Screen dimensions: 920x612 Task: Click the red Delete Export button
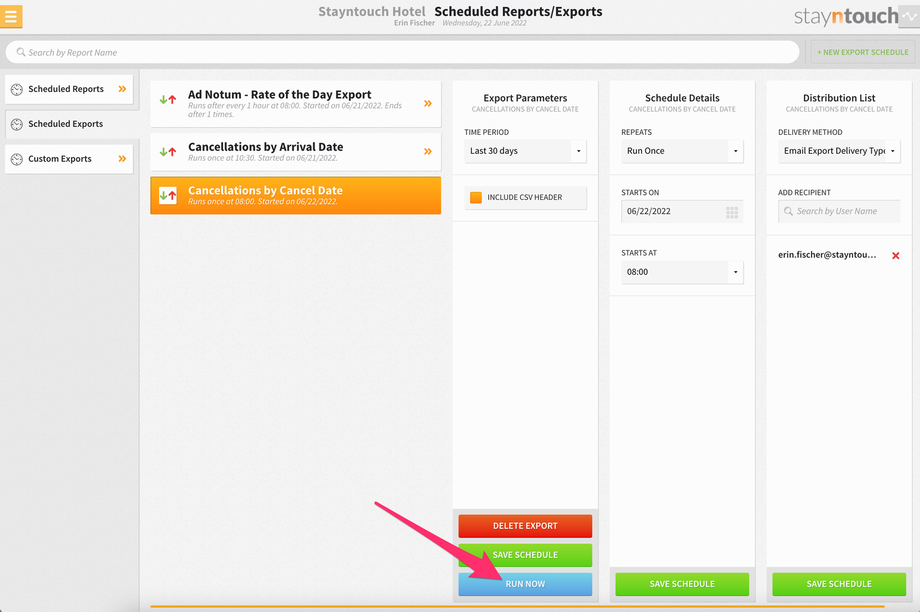[525, 526]
